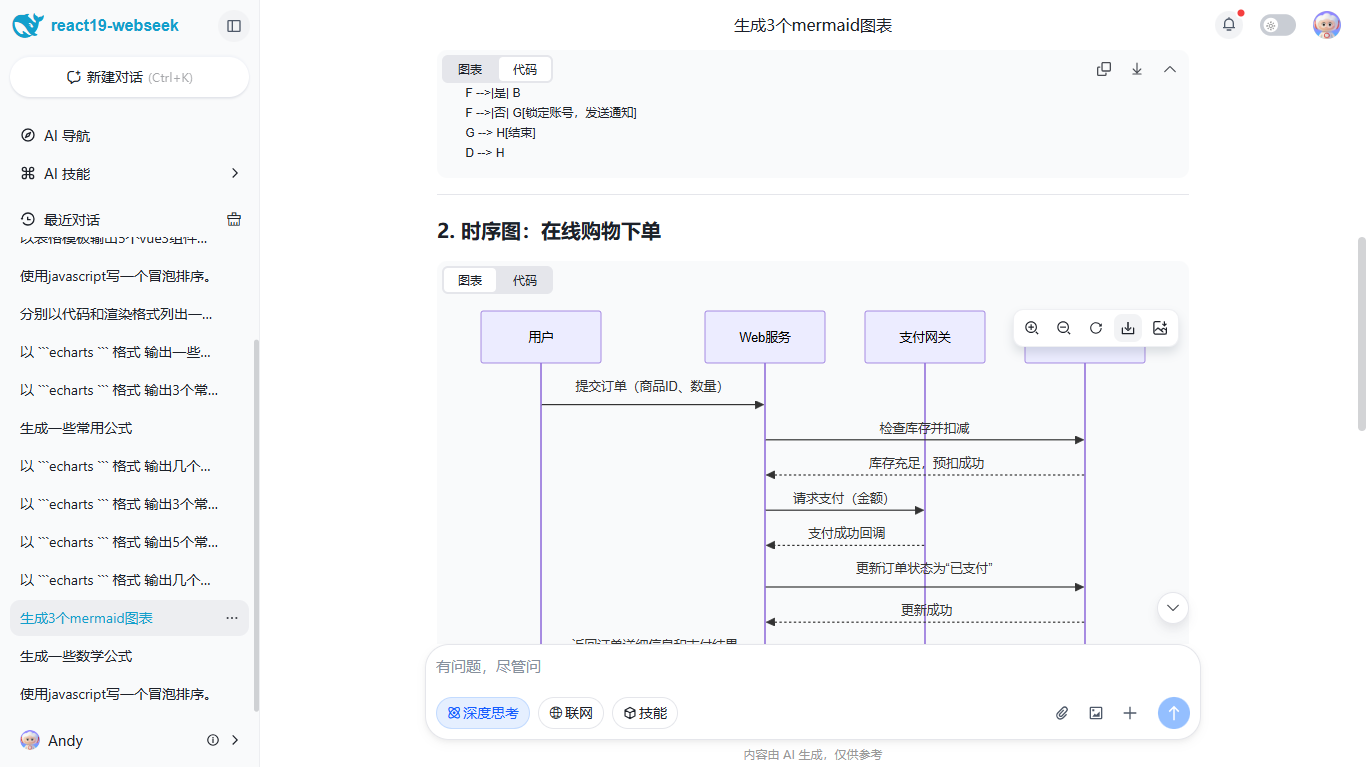
Task: Click the 最近对话 section label
Action: click(72, 220)
